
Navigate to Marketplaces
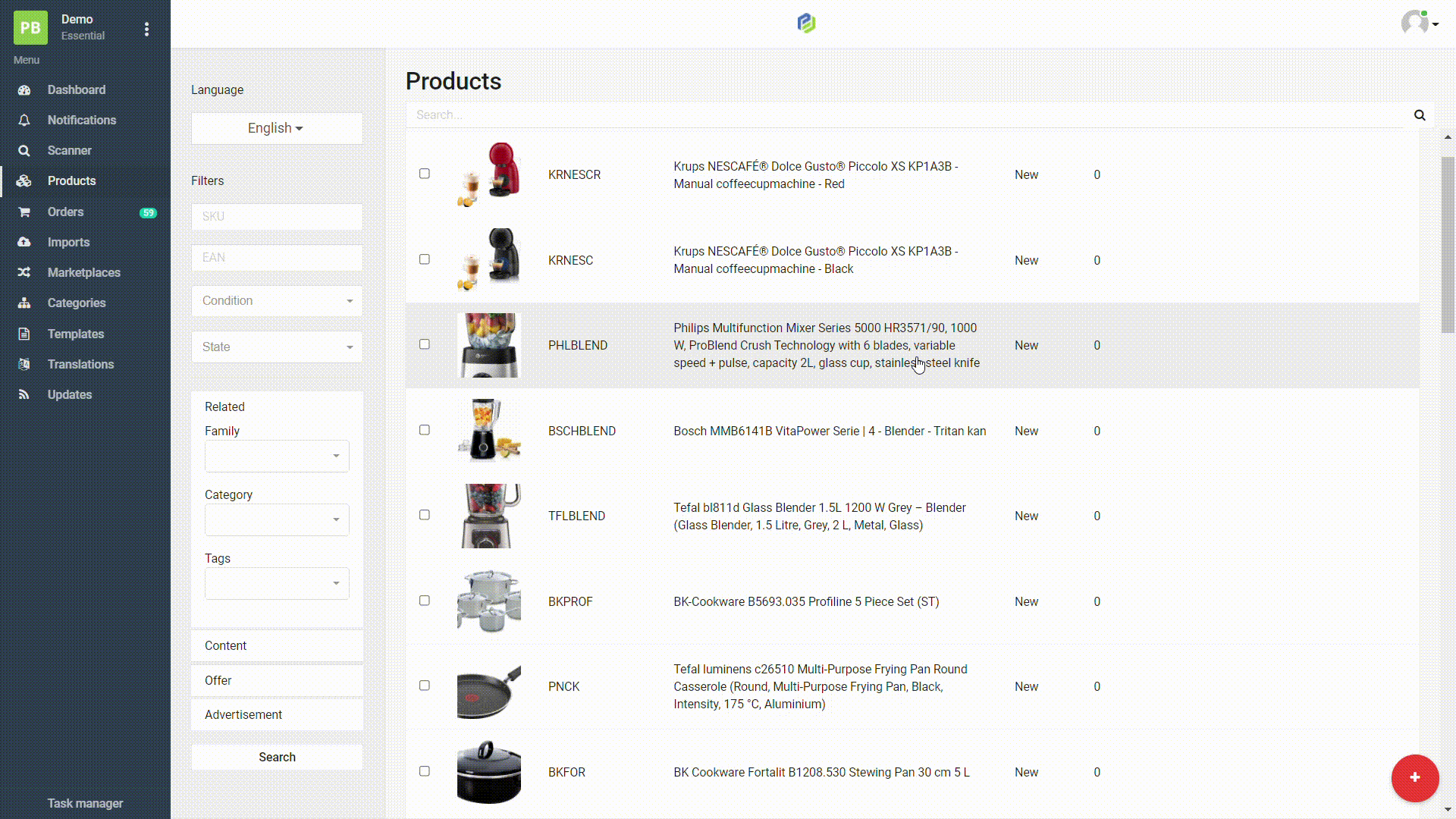85,273
